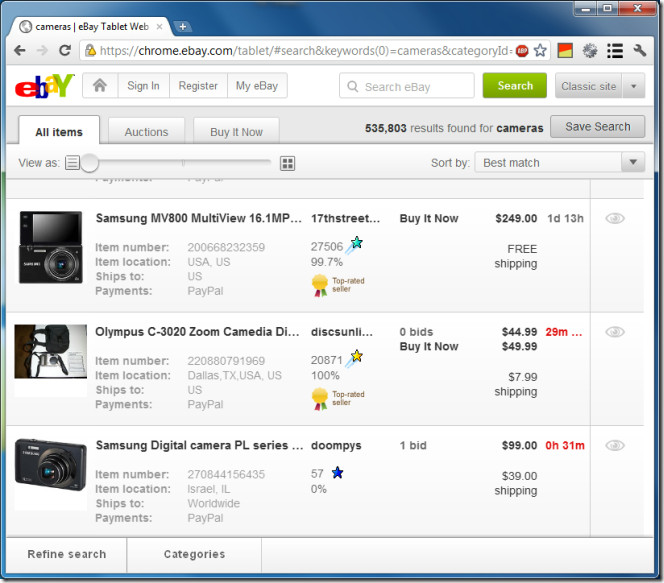Close the cameras eBay tab
The height and width of the screenshot is (583, 664).
coord(159,27)
